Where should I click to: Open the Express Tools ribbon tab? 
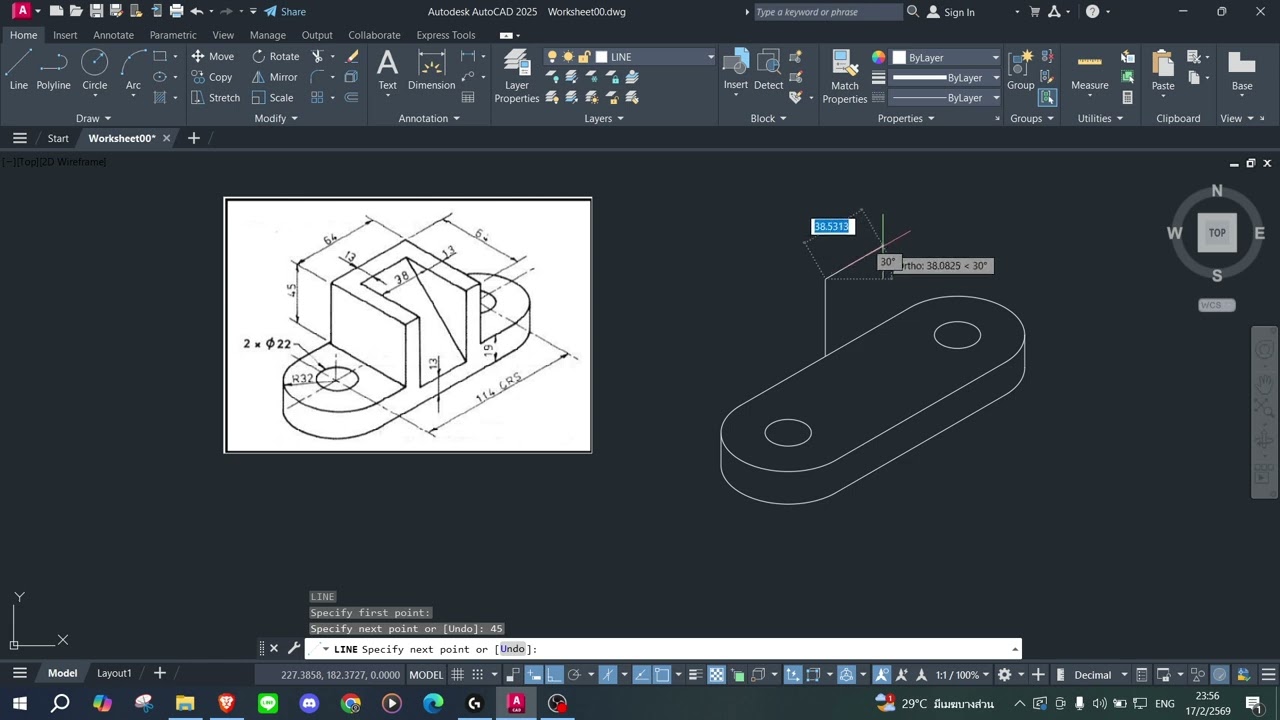tap(446, 35)
